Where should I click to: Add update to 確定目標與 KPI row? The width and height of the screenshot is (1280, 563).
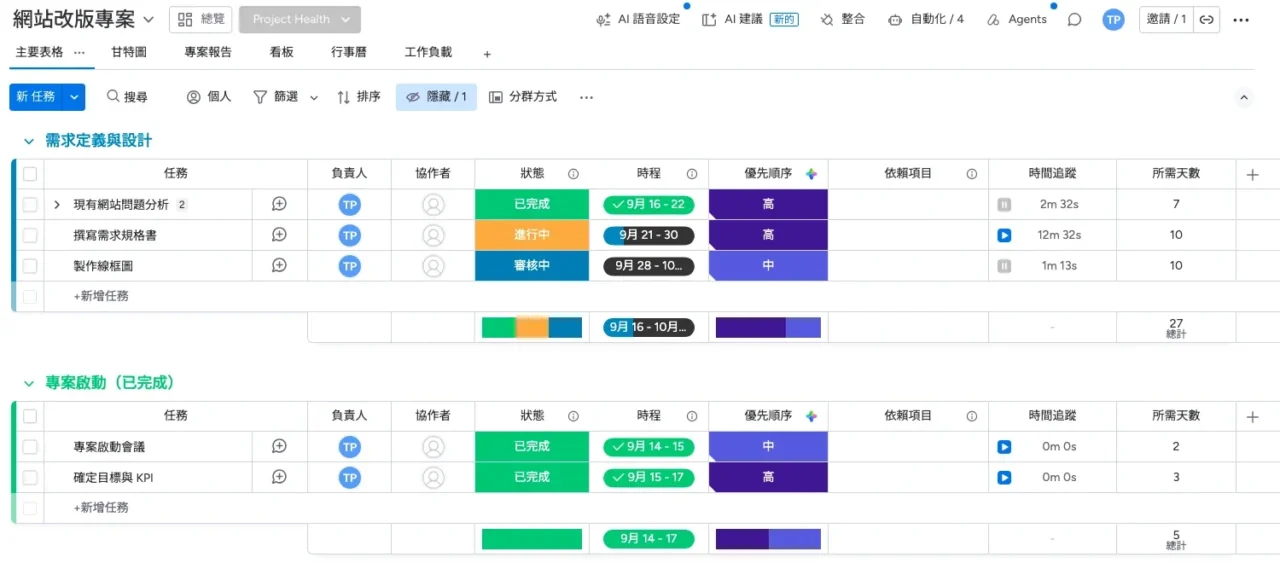[x=280, y=478]
